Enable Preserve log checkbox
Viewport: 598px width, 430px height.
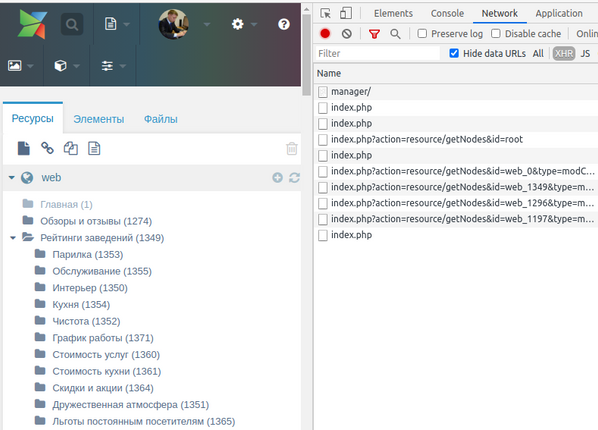[422, 34]
